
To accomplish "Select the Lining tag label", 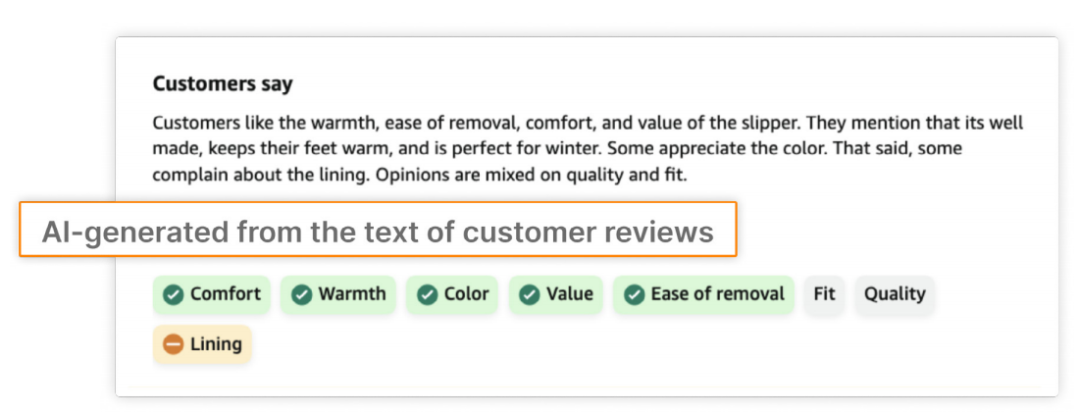I will click(216, 344).
